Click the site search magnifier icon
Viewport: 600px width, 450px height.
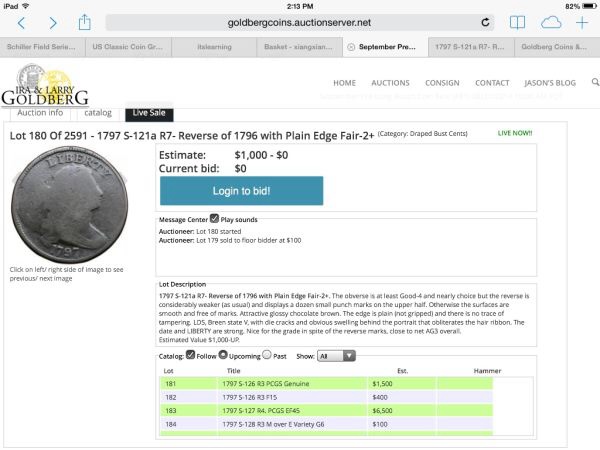(595, 82)
